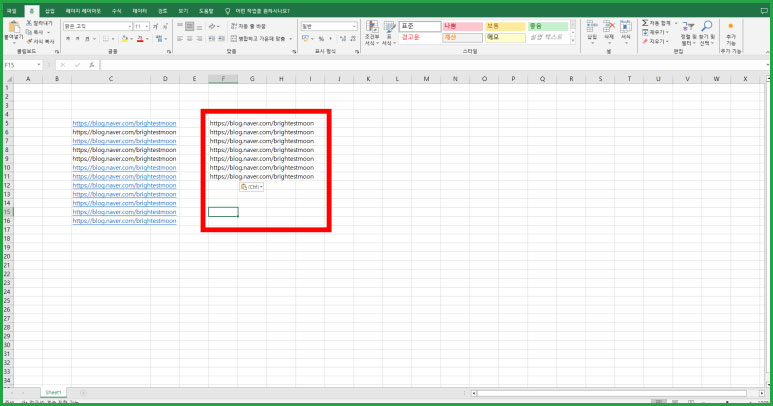
Task: Toggle left horizontal alignment
Action: pos(180,38)
